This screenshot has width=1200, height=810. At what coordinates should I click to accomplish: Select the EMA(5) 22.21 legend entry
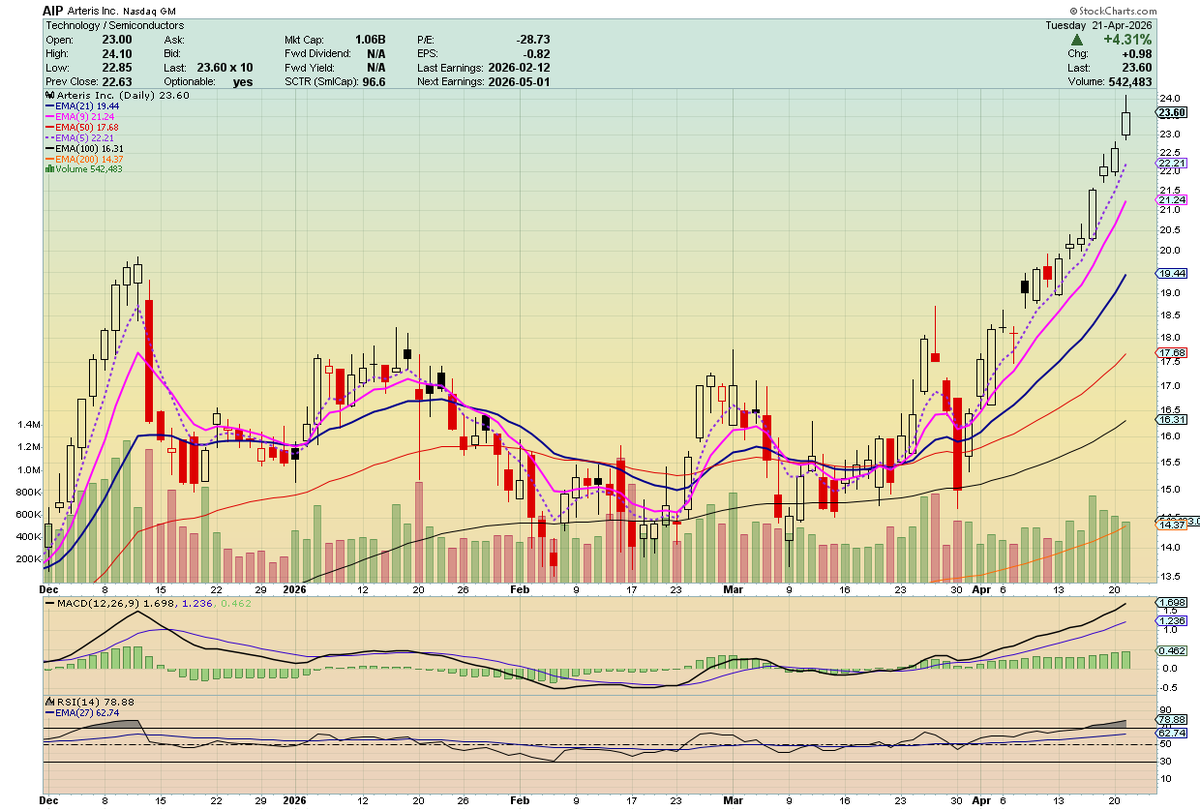[81, 137]
